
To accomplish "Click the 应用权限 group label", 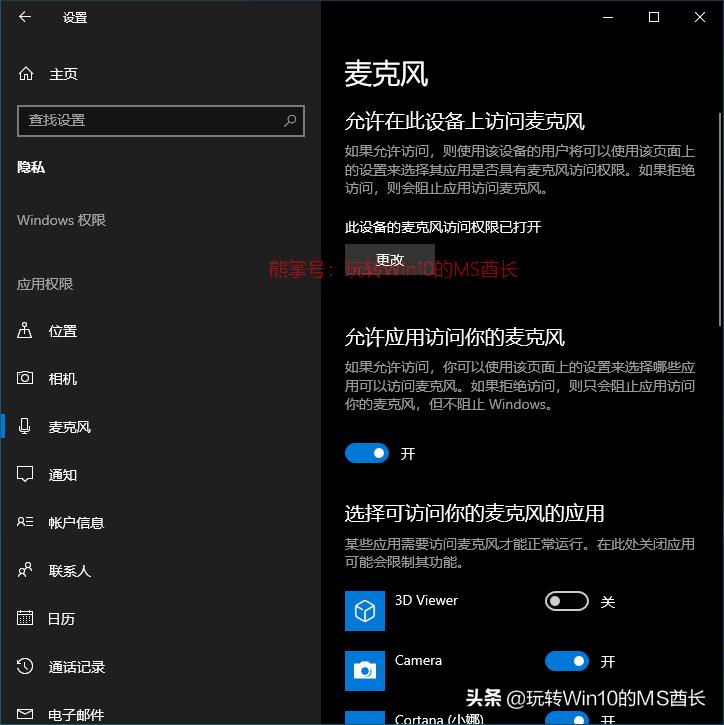I will 45,284.
